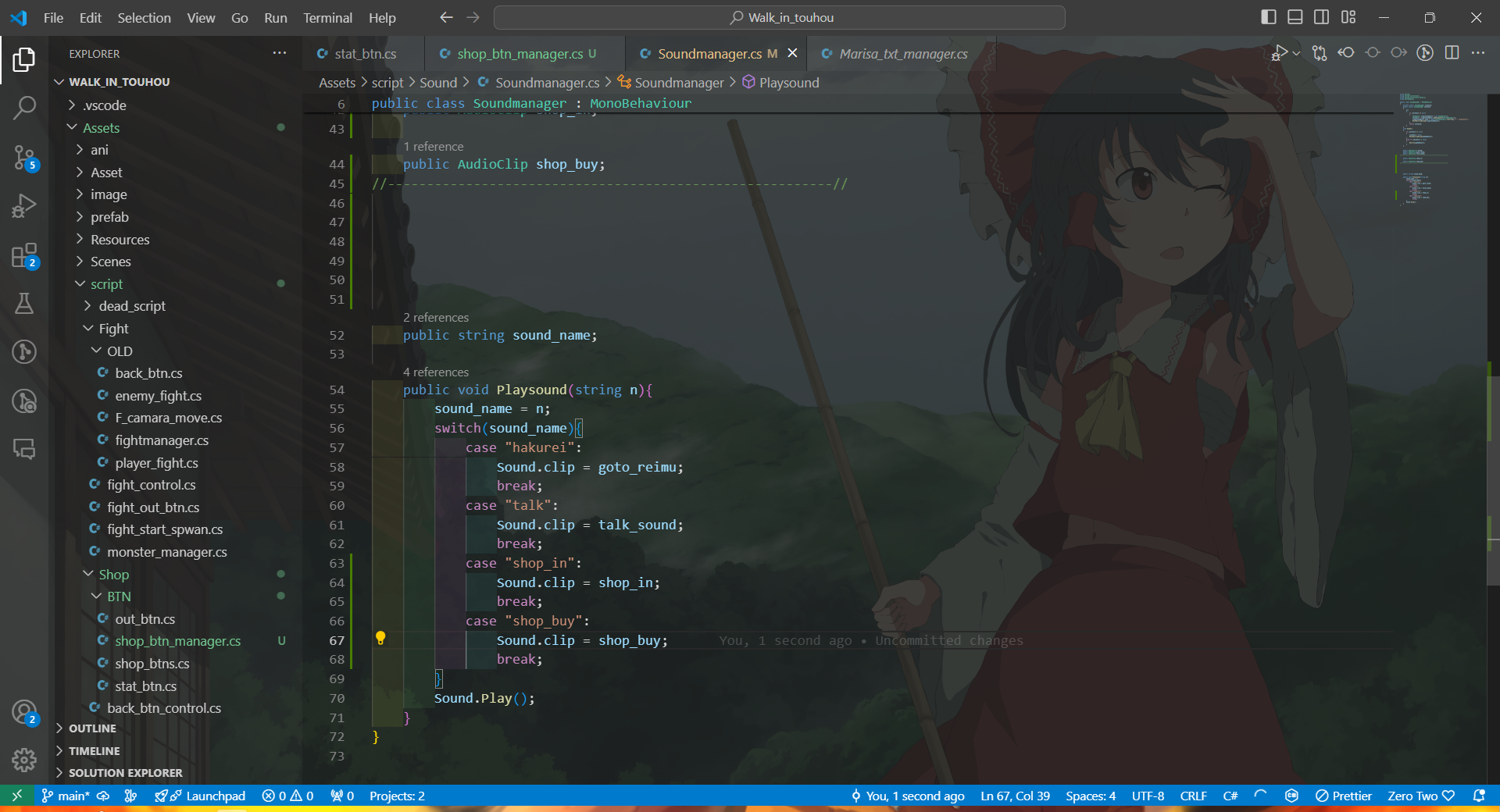The width and height of the screenshot is (1500, 812).
Task: Click the ports broadcast icon showing 0
Action: pos(342,796)
